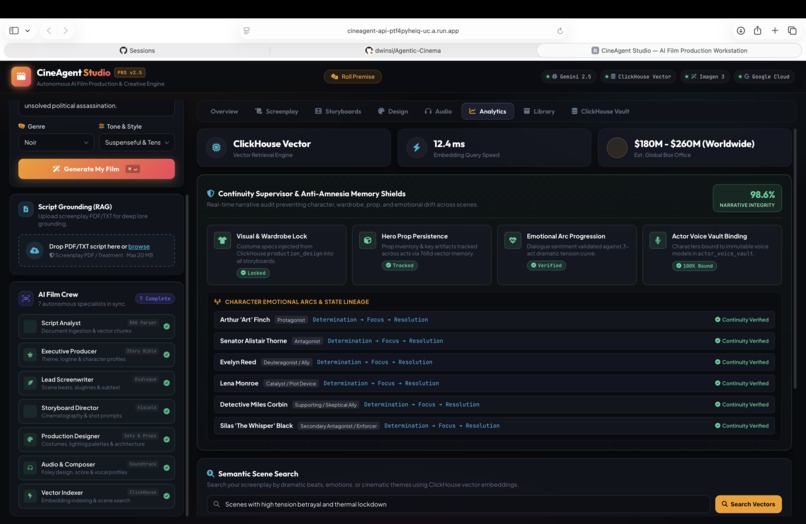This screenshot has height=524, width=806.
Task: Click the Script Analyst green checkmark
Action: [x=167, y=327]
